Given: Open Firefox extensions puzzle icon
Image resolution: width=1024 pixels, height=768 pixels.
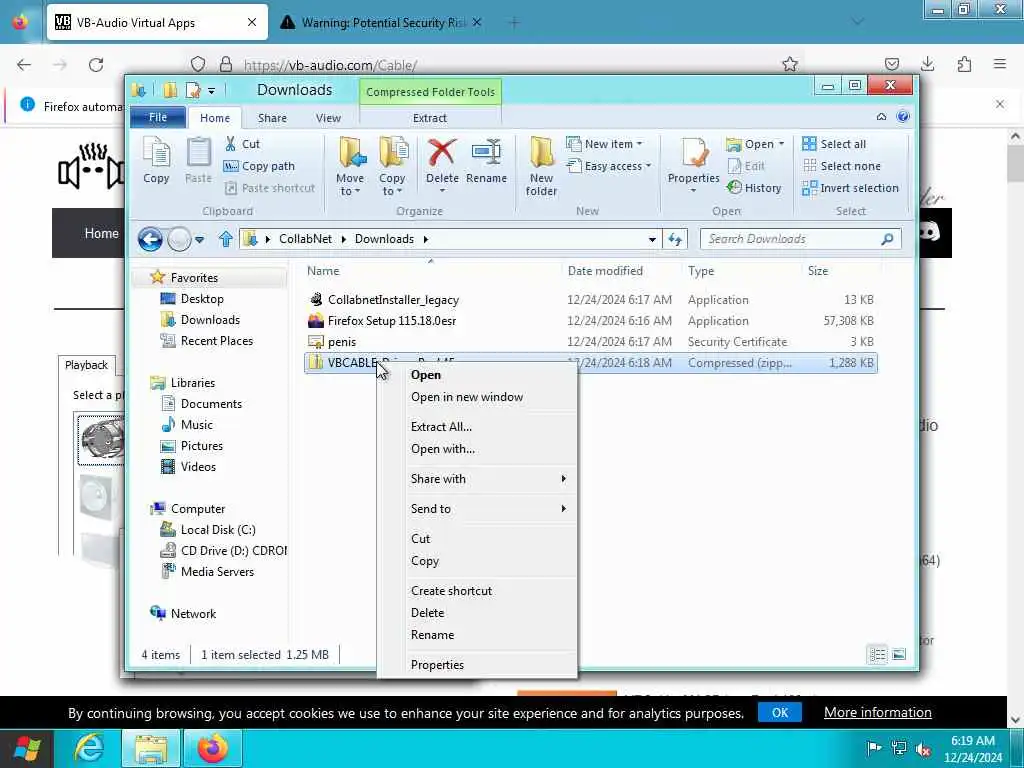Looking at the screenshot, I should pyautogui.click(x=964, y=64).
